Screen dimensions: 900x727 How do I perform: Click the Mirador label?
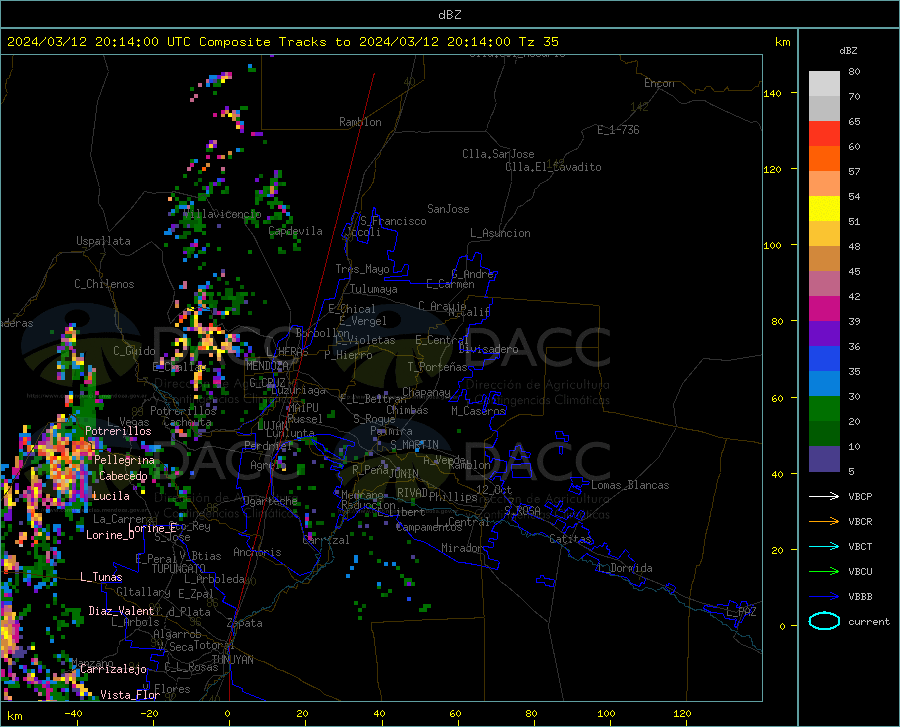tap(461, 548)
